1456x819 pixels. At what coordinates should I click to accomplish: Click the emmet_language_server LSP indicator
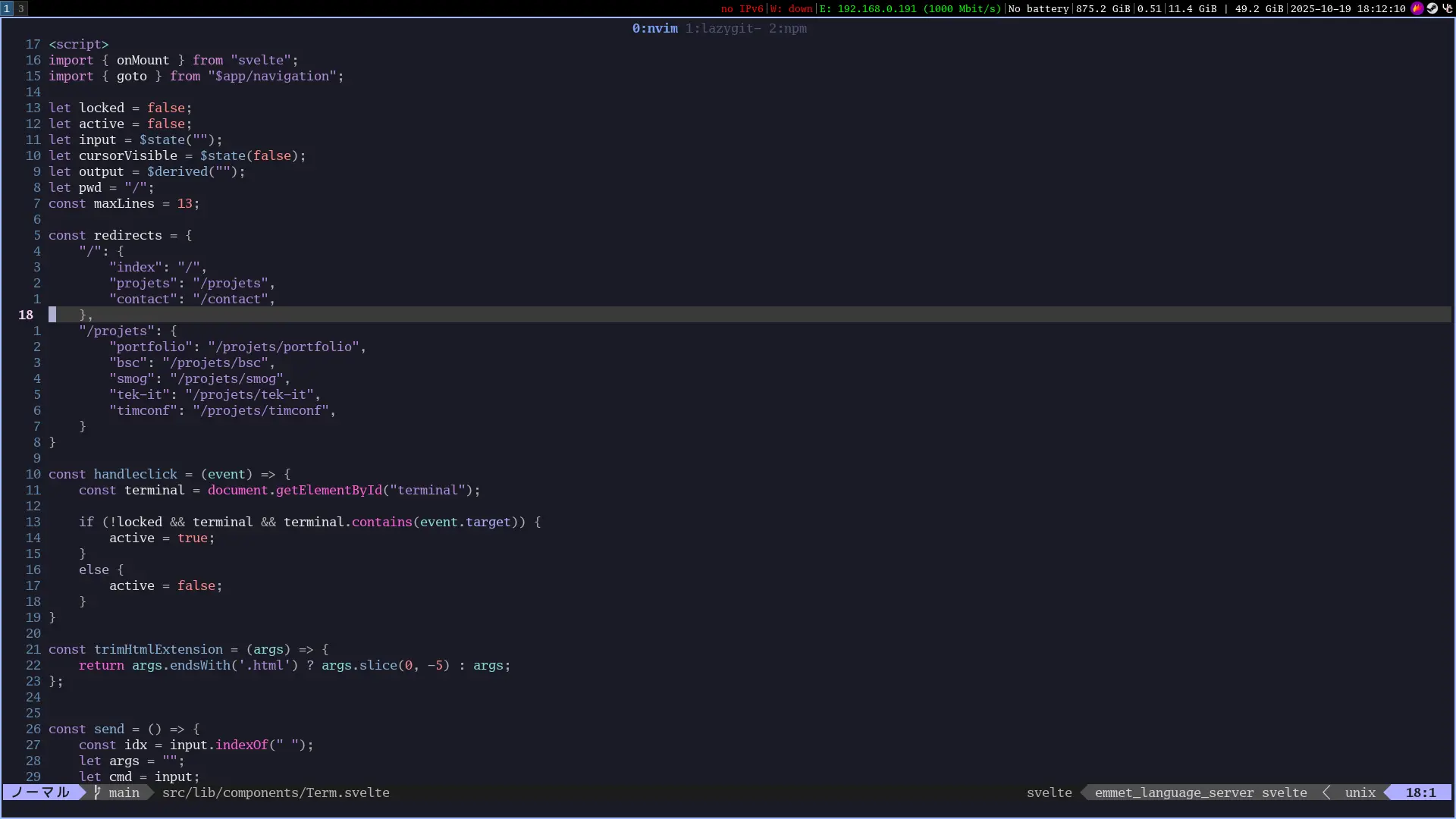tap(1174, 792)
